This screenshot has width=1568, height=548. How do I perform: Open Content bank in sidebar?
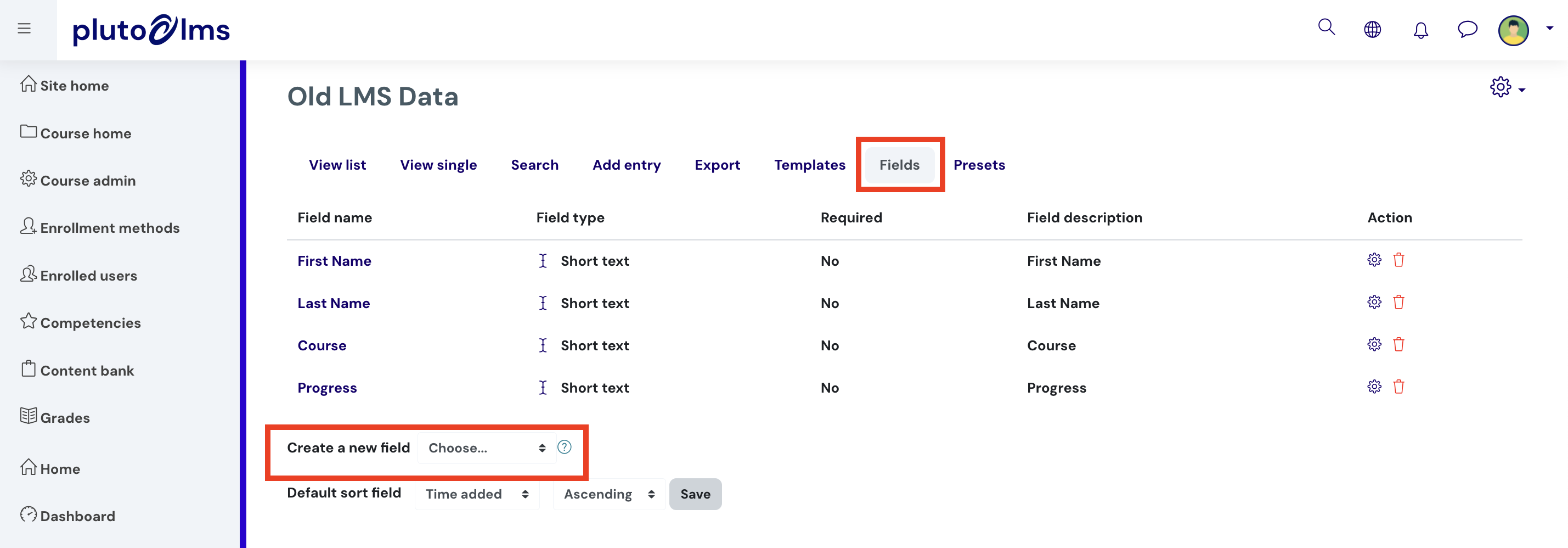[x=77, y=370]
